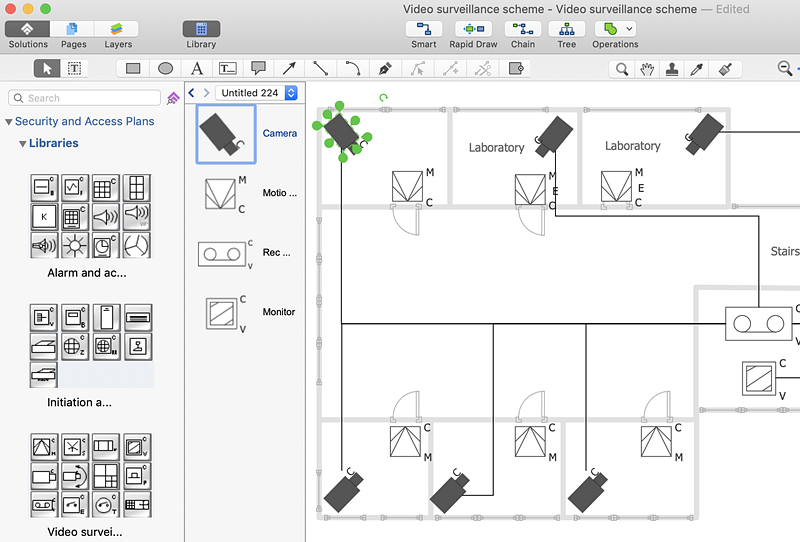Select the Rectangle shape tool
Image resolution: width=800 pixels, height=542 pixels.
point(133,69)
